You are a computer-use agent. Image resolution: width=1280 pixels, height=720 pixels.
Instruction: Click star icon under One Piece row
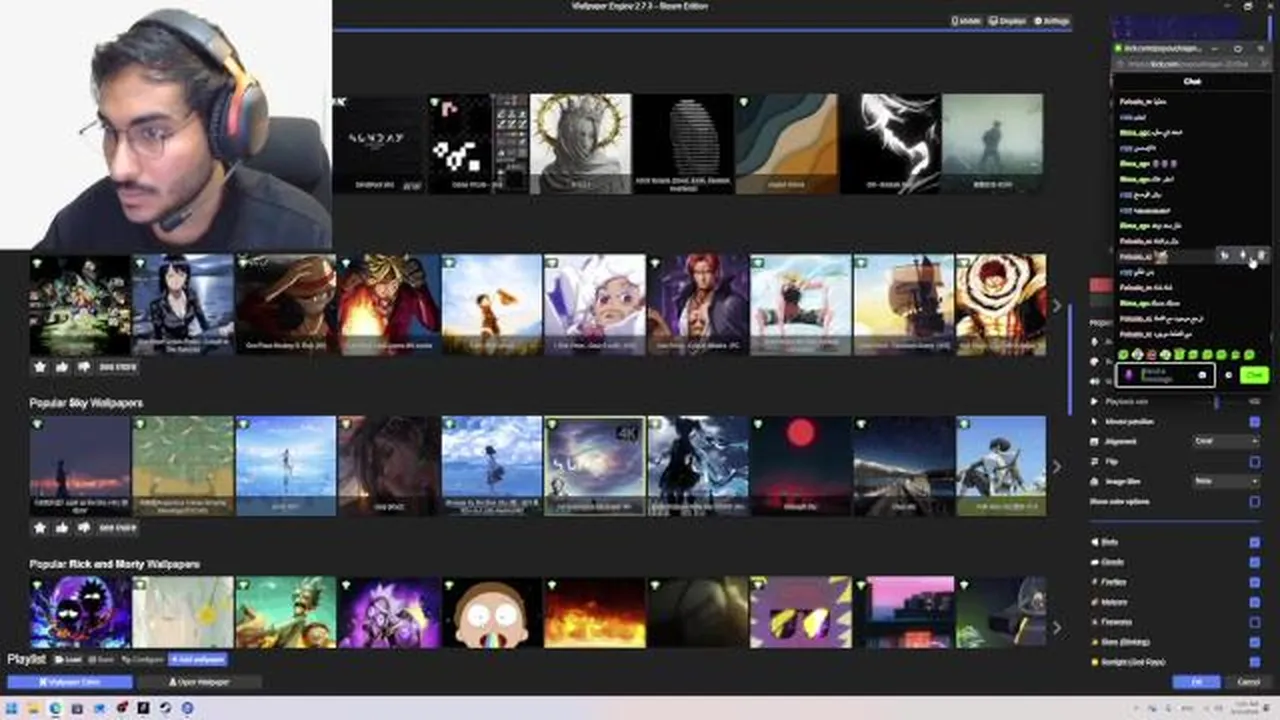pos(40,367)
